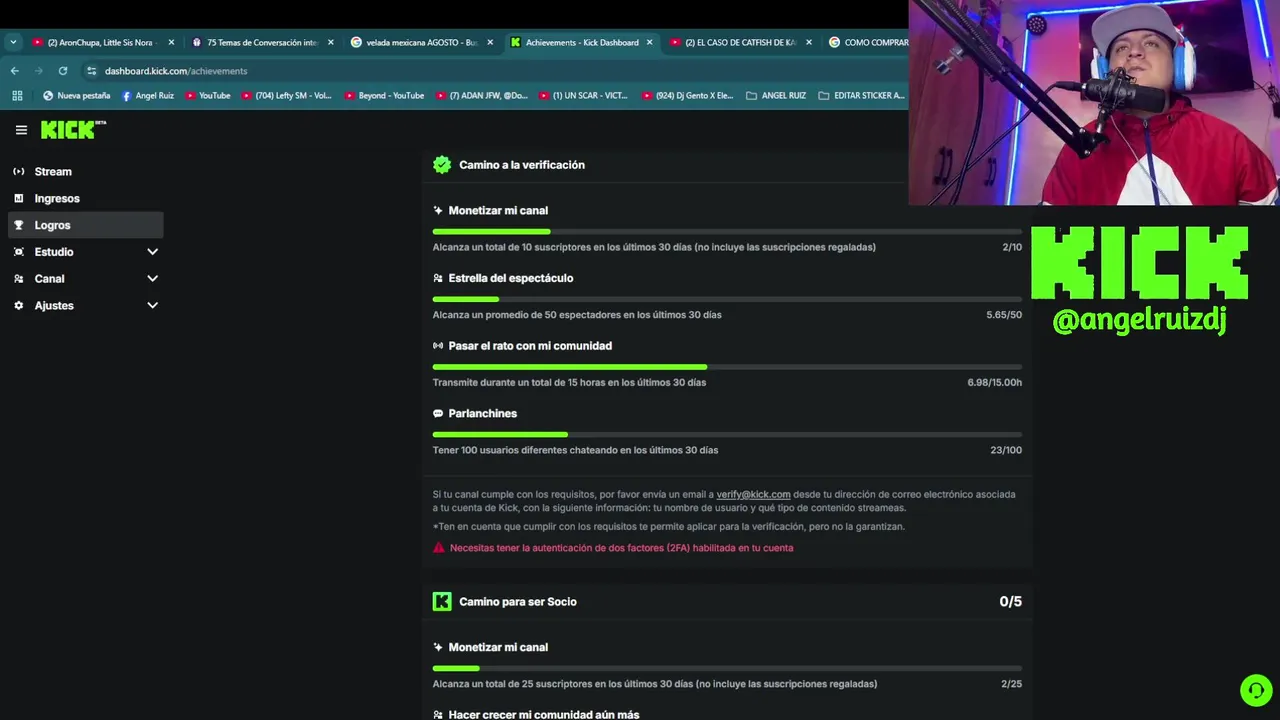Click the icon beside Estrella del espectáculo
The width and height of the screenshot is (1280, 720).
(438, 278)
